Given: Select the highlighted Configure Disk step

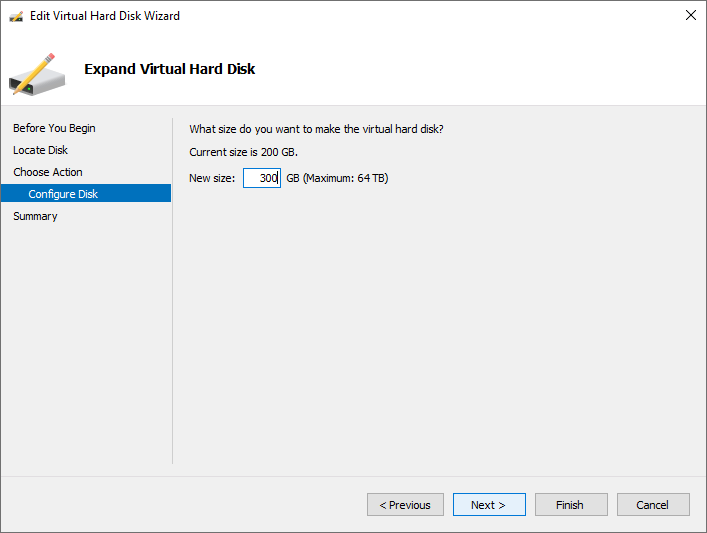Looking at the screenshot, I should click(x=63, y=194).
